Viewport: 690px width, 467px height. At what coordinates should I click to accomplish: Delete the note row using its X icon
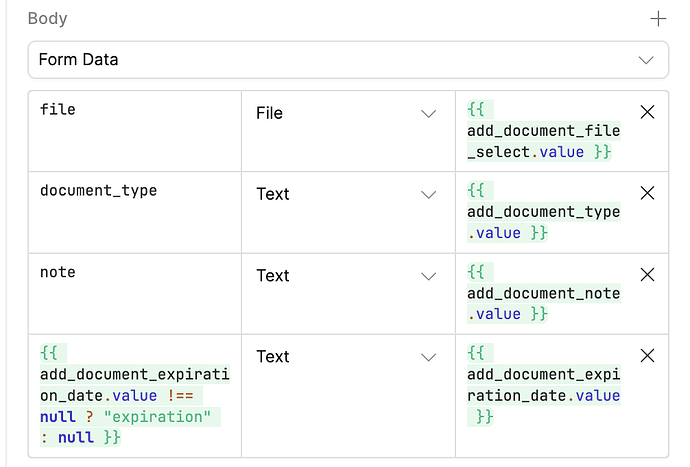(x=647, y=275)
